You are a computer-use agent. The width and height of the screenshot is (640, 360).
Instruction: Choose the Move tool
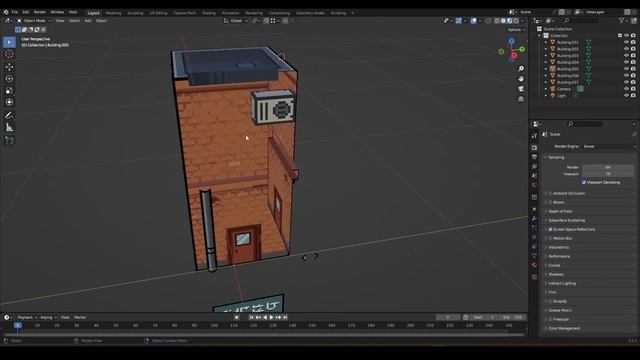coord(9,67)
